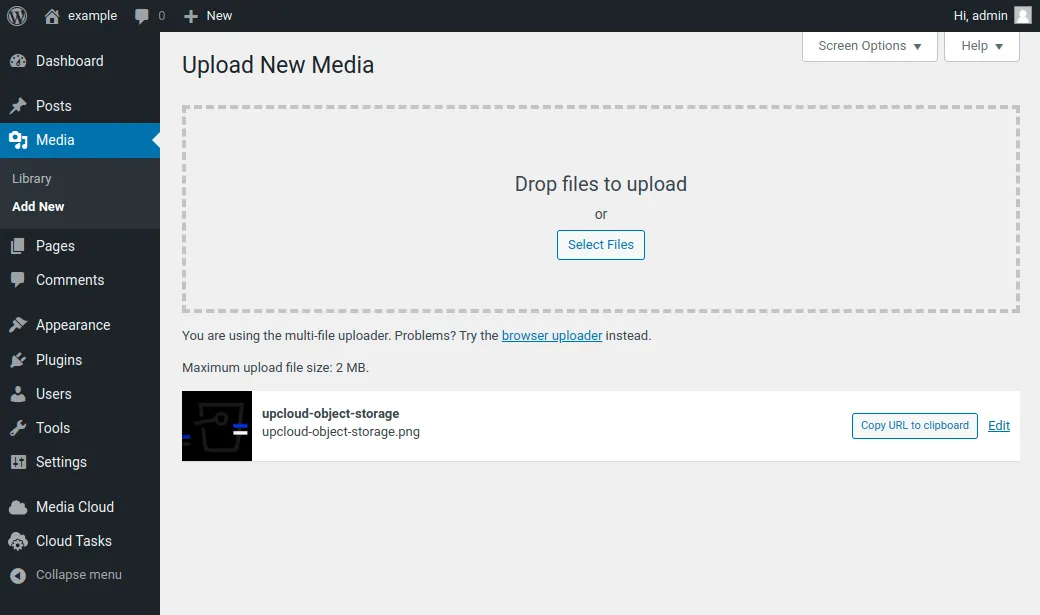Open the Appearance menu
Viewport: 1040px width, 615px height.
pyautogui.click(x=72, y=325)
